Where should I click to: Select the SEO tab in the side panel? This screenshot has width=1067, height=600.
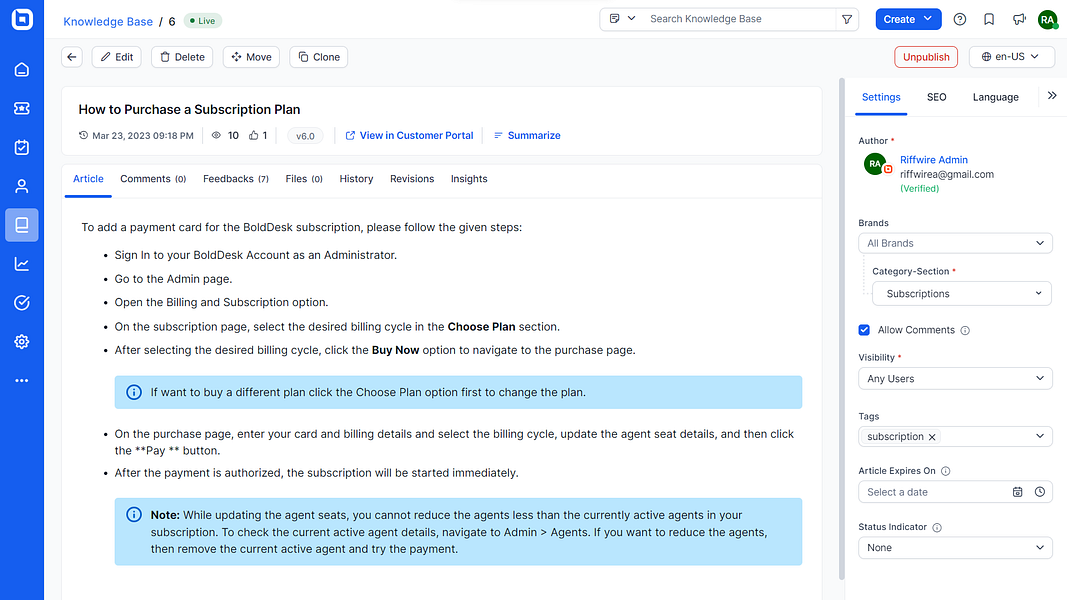point(936,97)
